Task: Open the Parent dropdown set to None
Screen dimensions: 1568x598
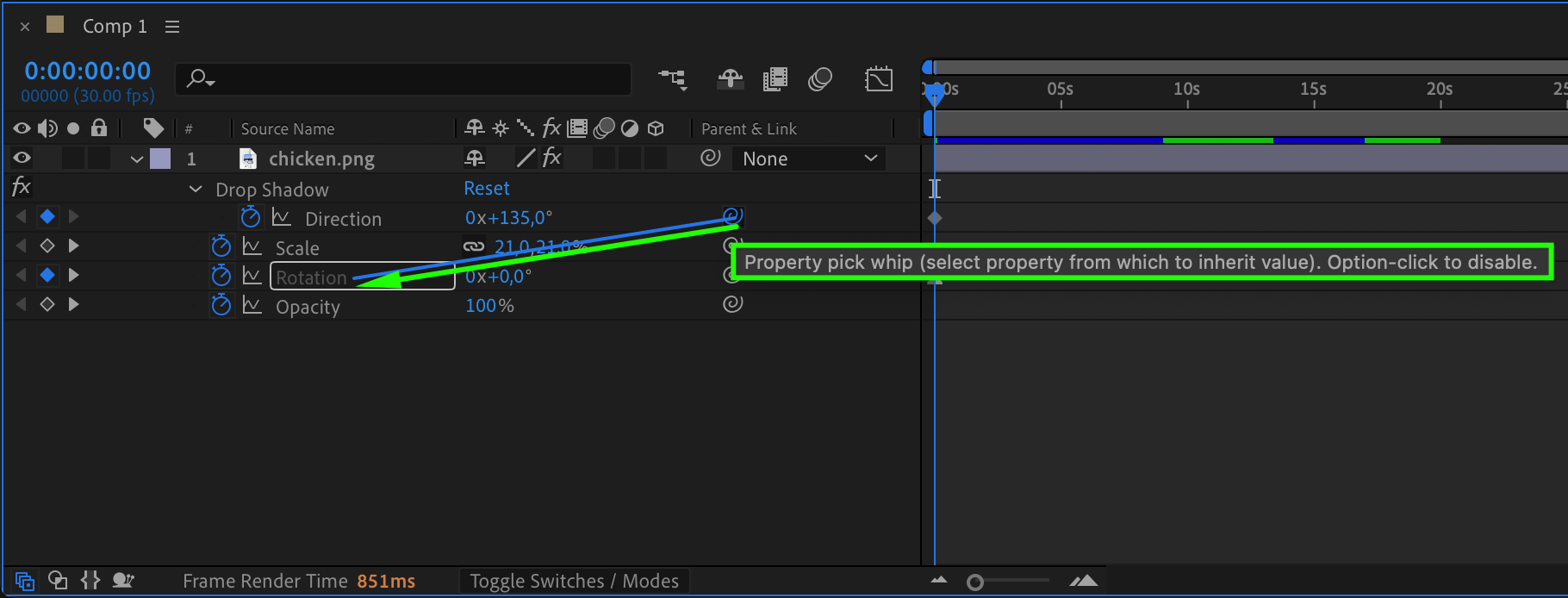Action: 809,159
